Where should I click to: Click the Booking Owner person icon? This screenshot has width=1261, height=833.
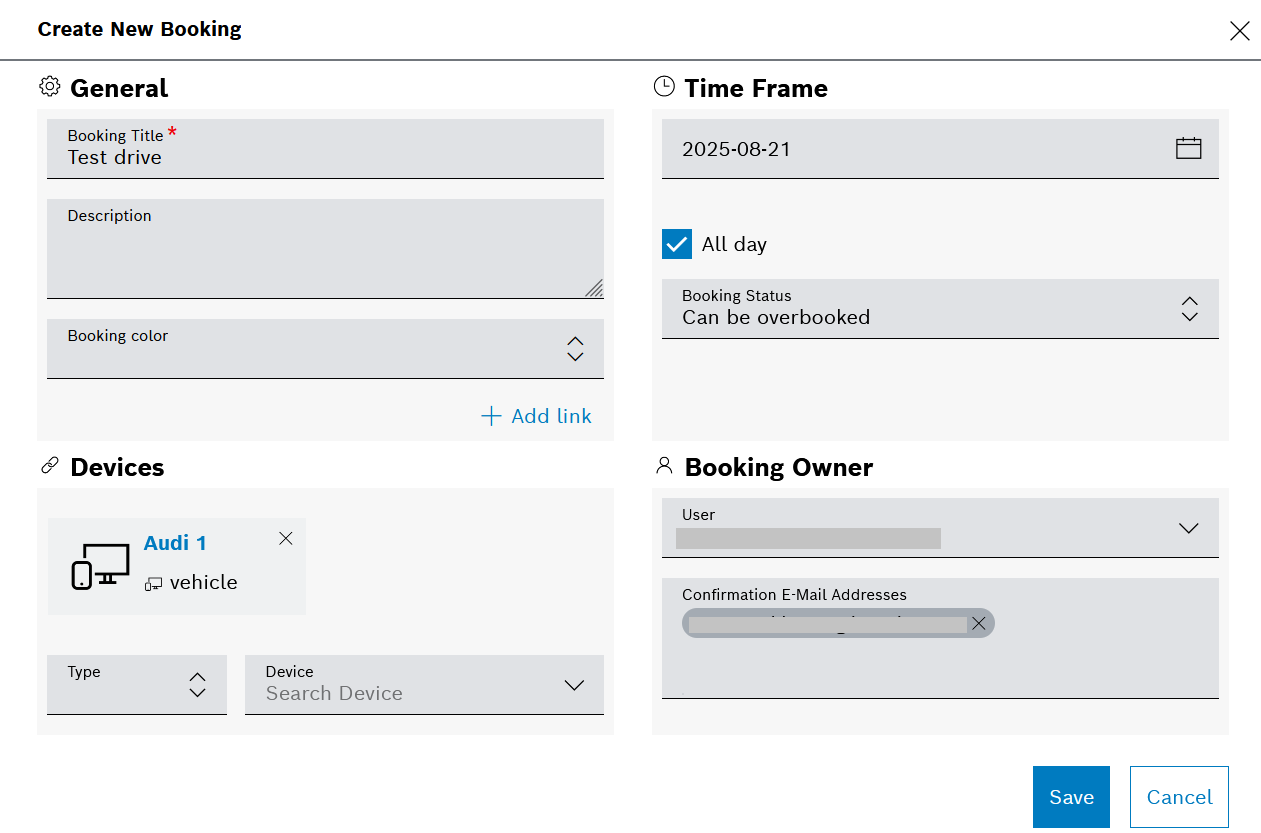[x=664, y=466]
